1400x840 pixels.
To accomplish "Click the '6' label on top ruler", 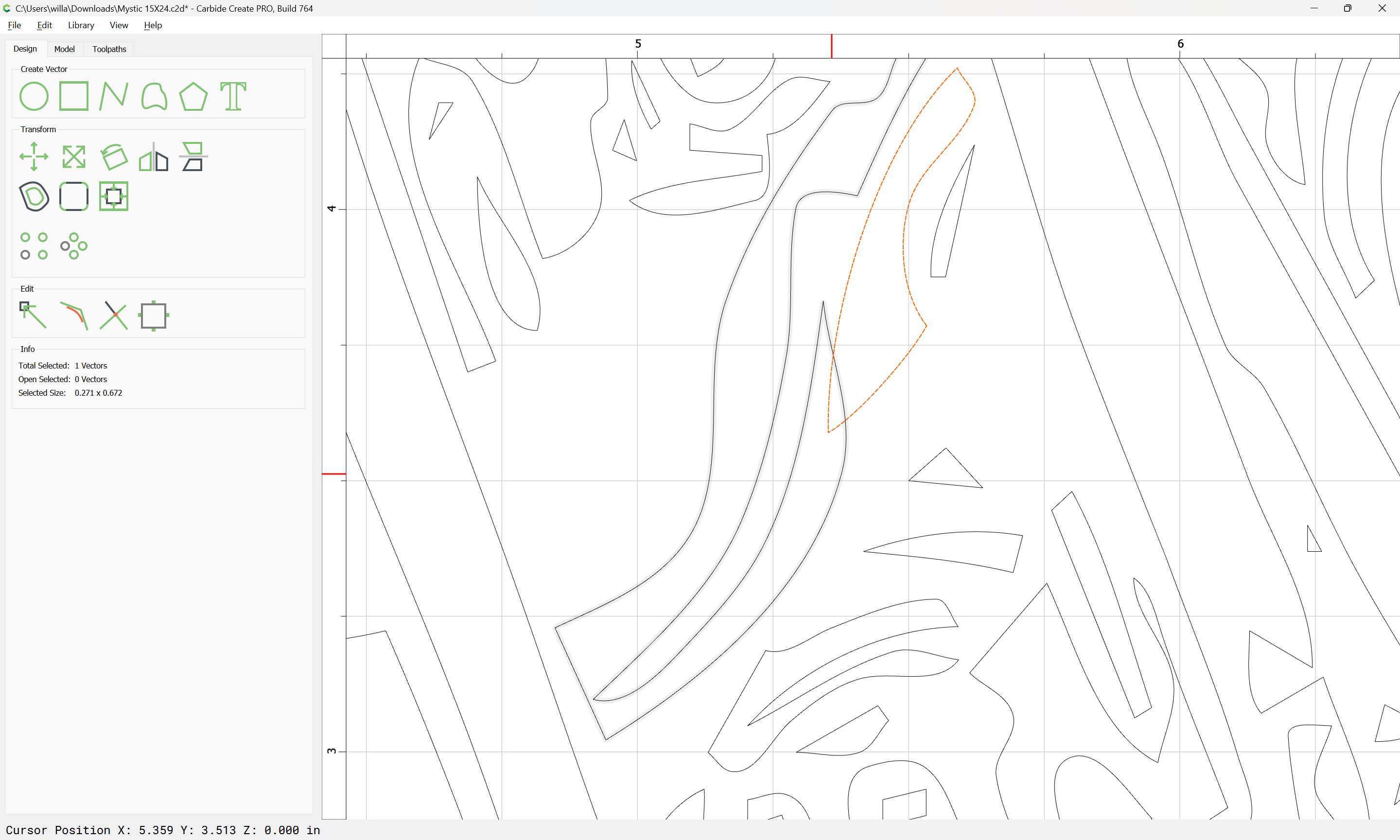I will 1180,44.
